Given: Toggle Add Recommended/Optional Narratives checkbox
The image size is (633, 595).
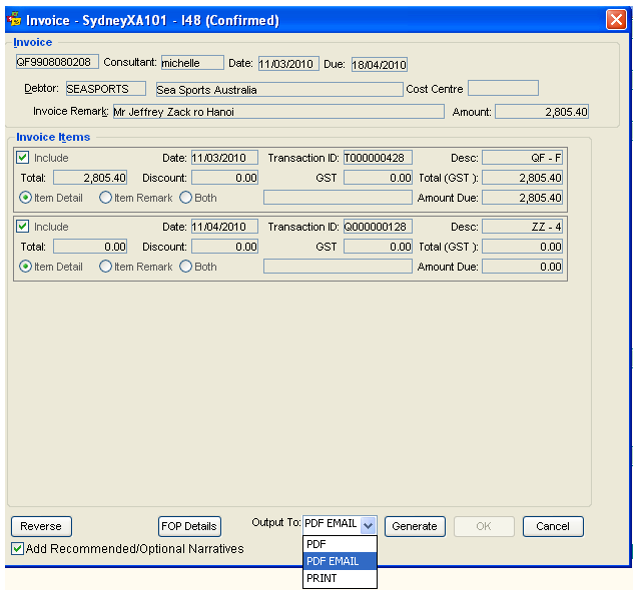Looking at the screenshot, I should [17, 549].
